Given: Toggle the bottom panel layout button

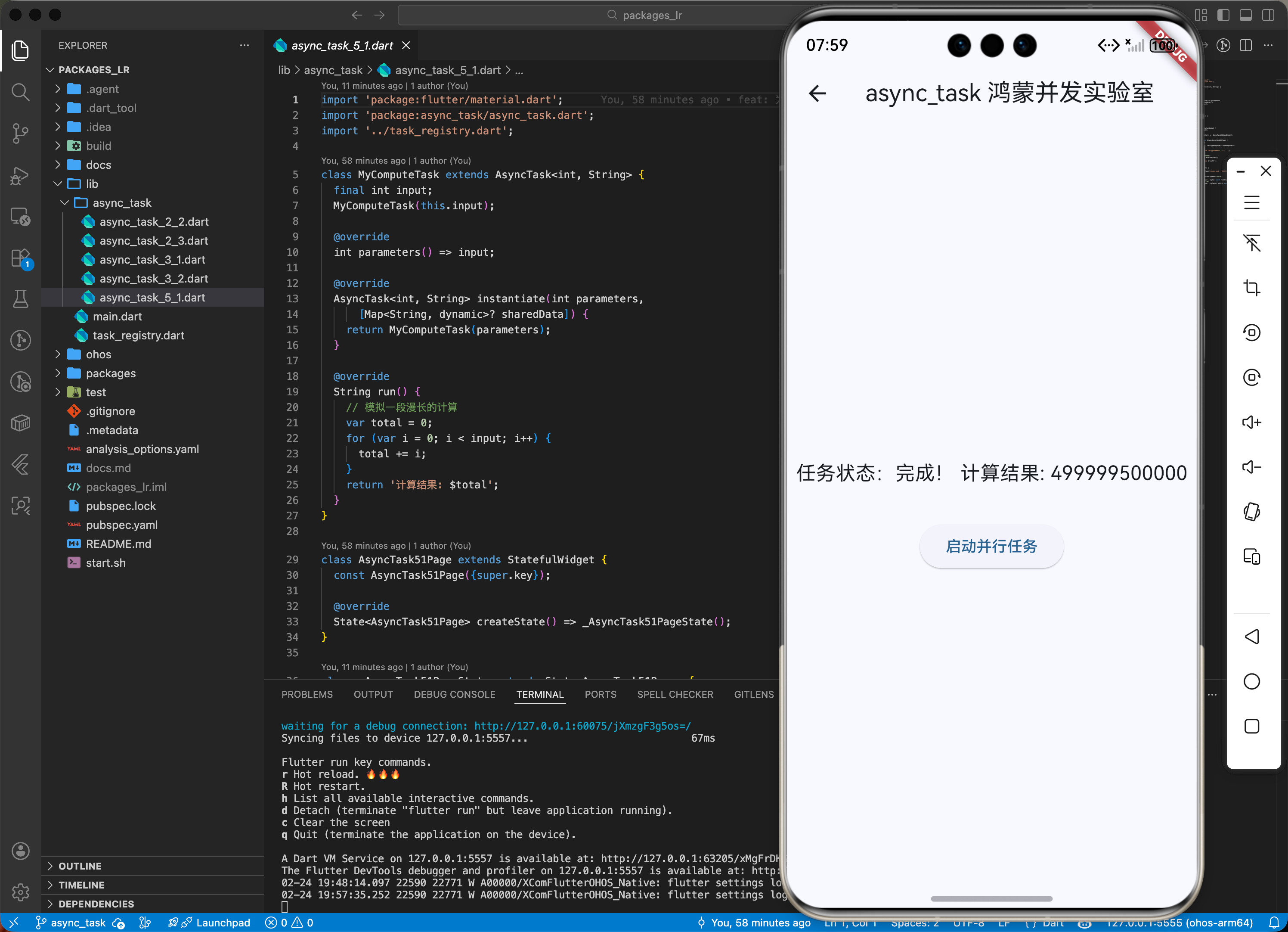Looking at the screenshot, I should tap(1245, 16).
